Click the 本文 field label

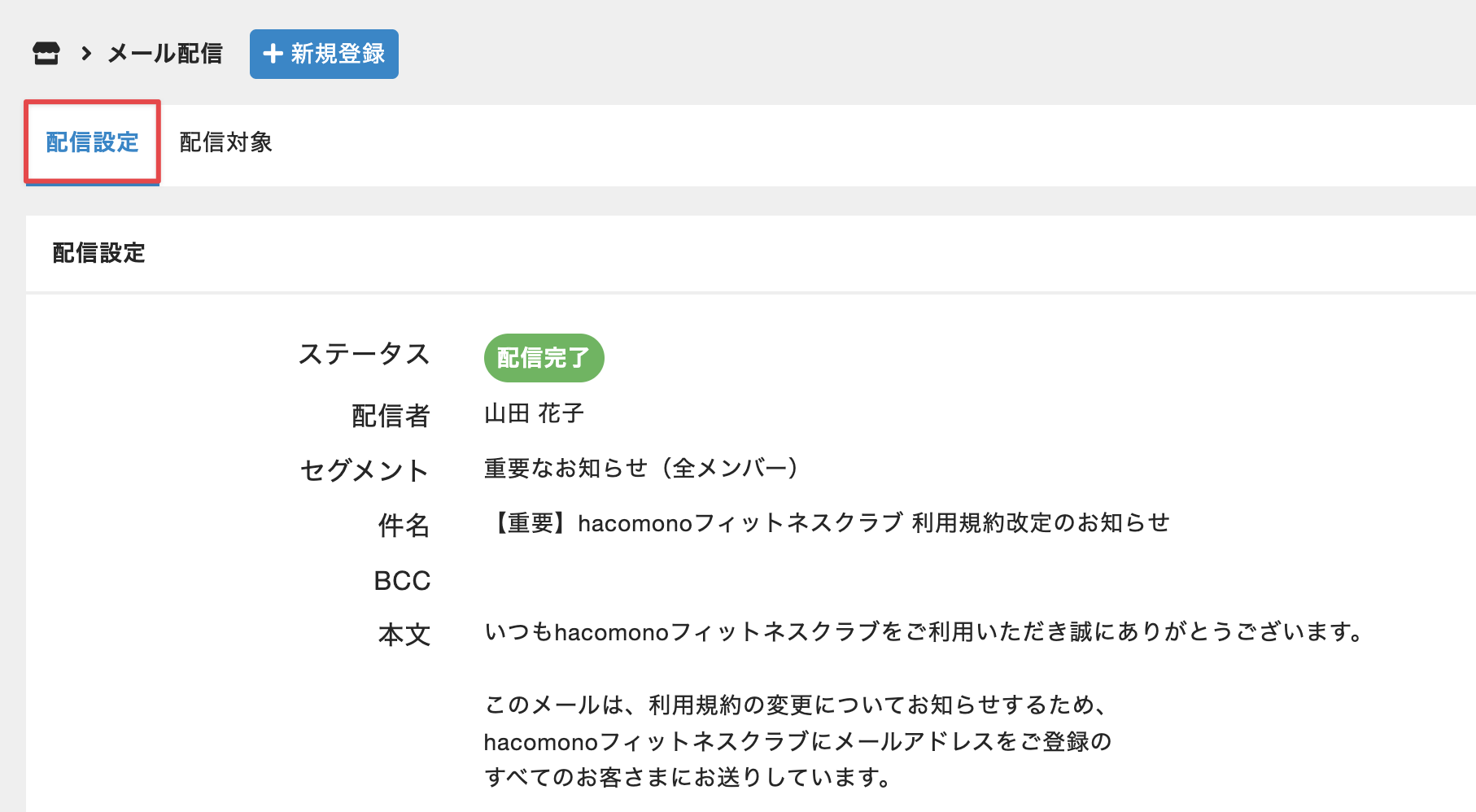pyautogui.click(x=404, y=634)
